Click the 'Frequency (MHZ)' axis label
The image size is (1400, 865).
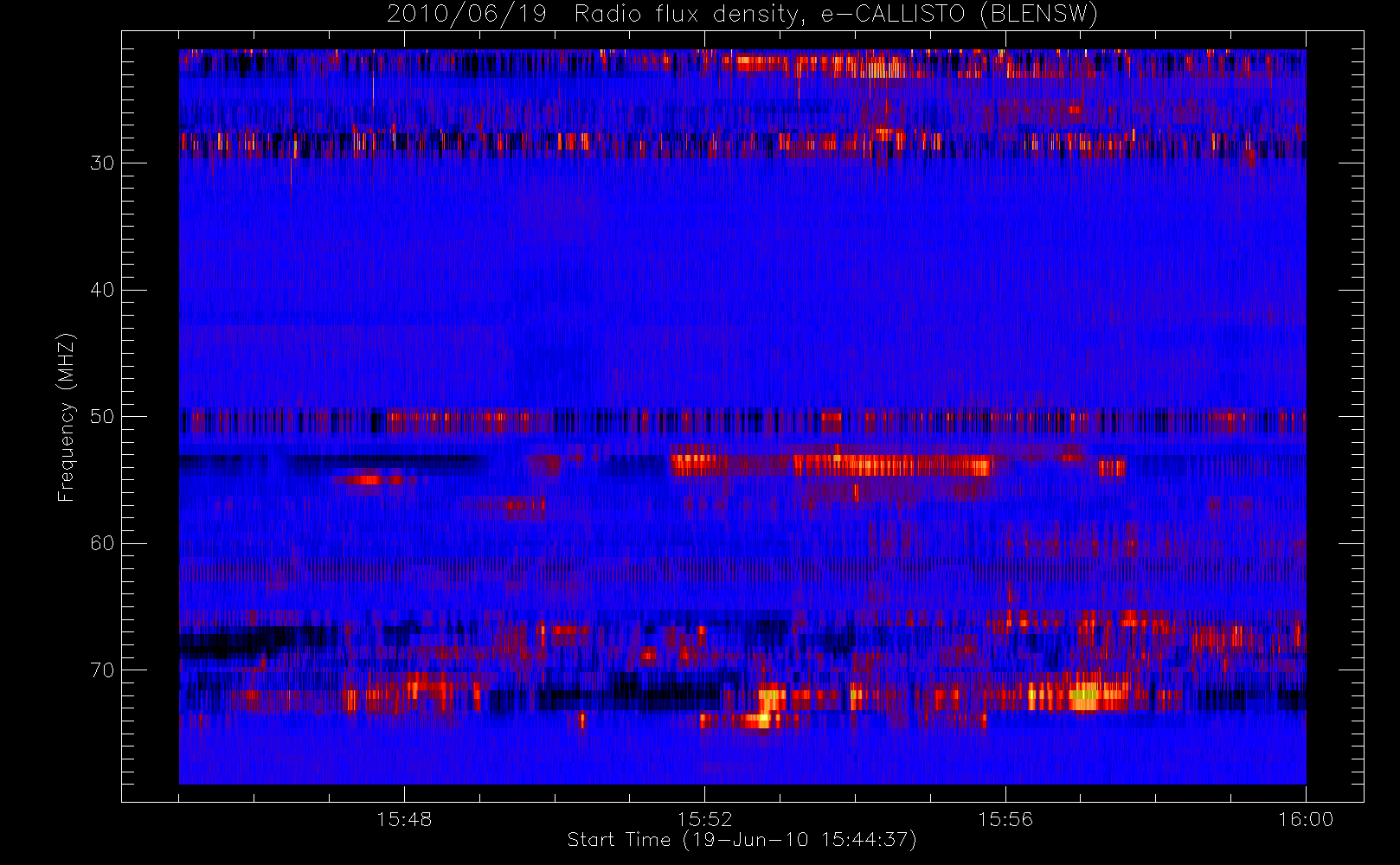coord(67,417)
